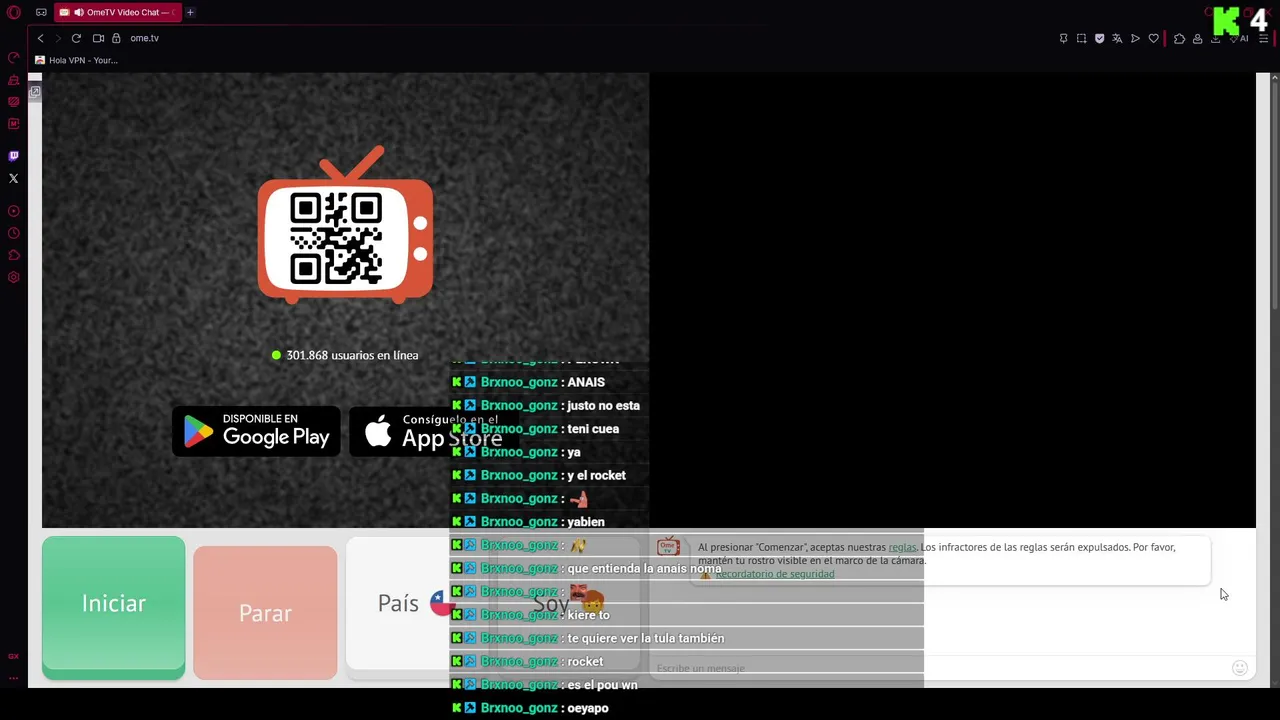Click overlay chat message 'es el pou wn'
The width and height of the screenshot is (1280, 720).
coord(602,685)
